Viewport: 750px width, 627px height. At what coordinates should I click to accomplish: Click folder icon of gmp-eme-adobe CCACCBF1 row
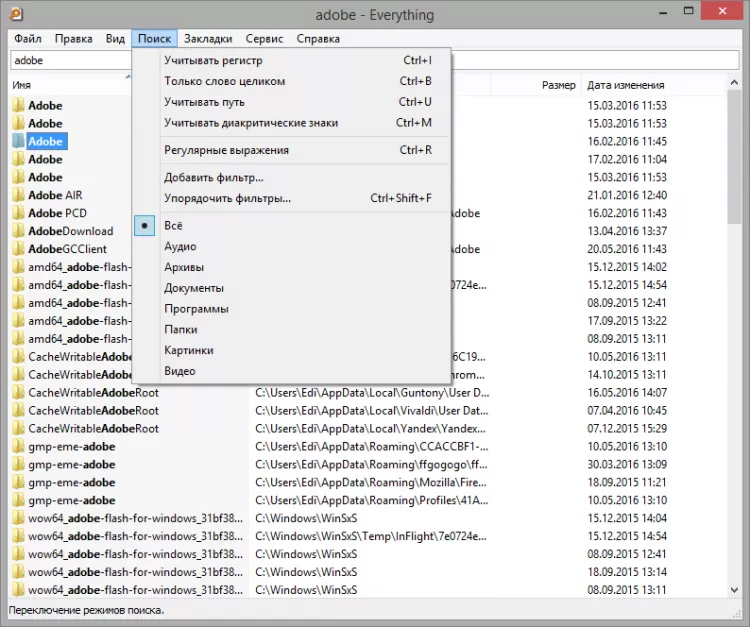(x=18, y=446)
